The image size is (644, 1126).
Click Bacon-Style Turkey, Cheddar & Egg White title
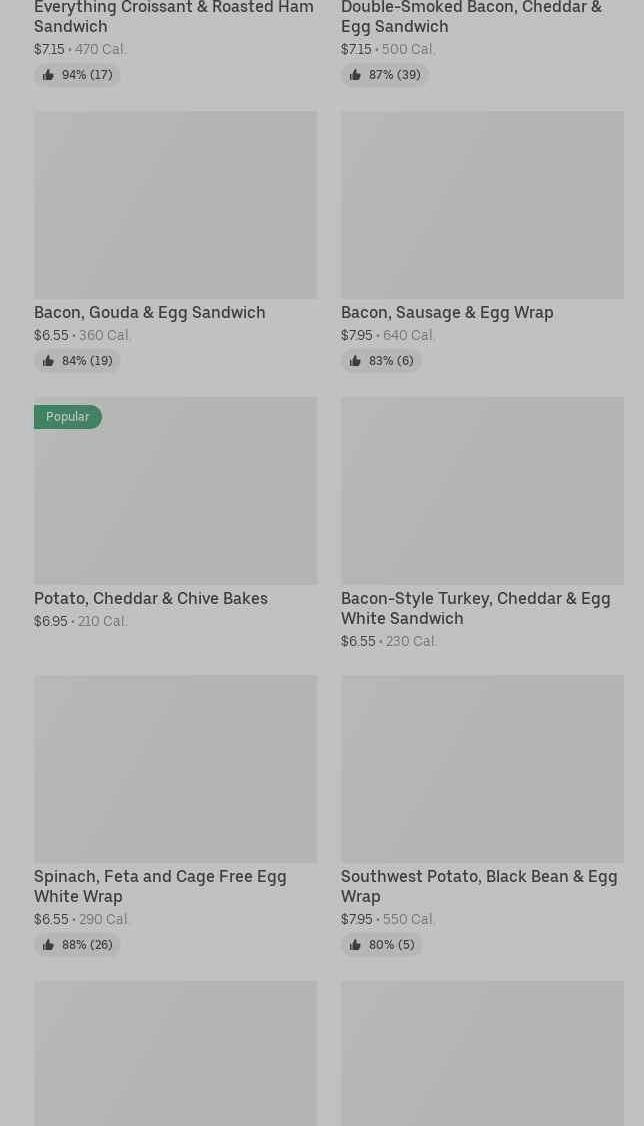[475, 608]
